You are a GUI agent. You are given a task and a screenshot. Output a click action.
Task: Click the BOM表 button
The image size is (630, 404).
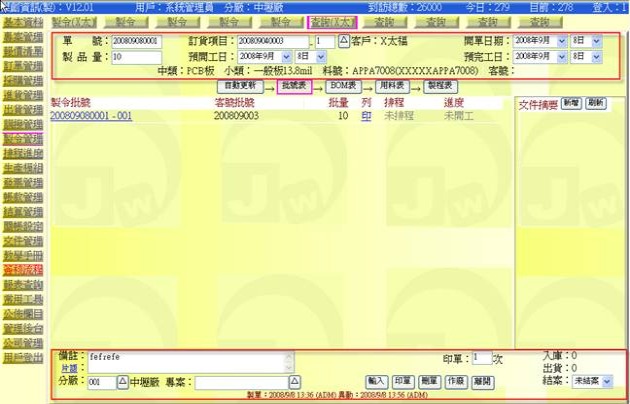coord(344,86)
